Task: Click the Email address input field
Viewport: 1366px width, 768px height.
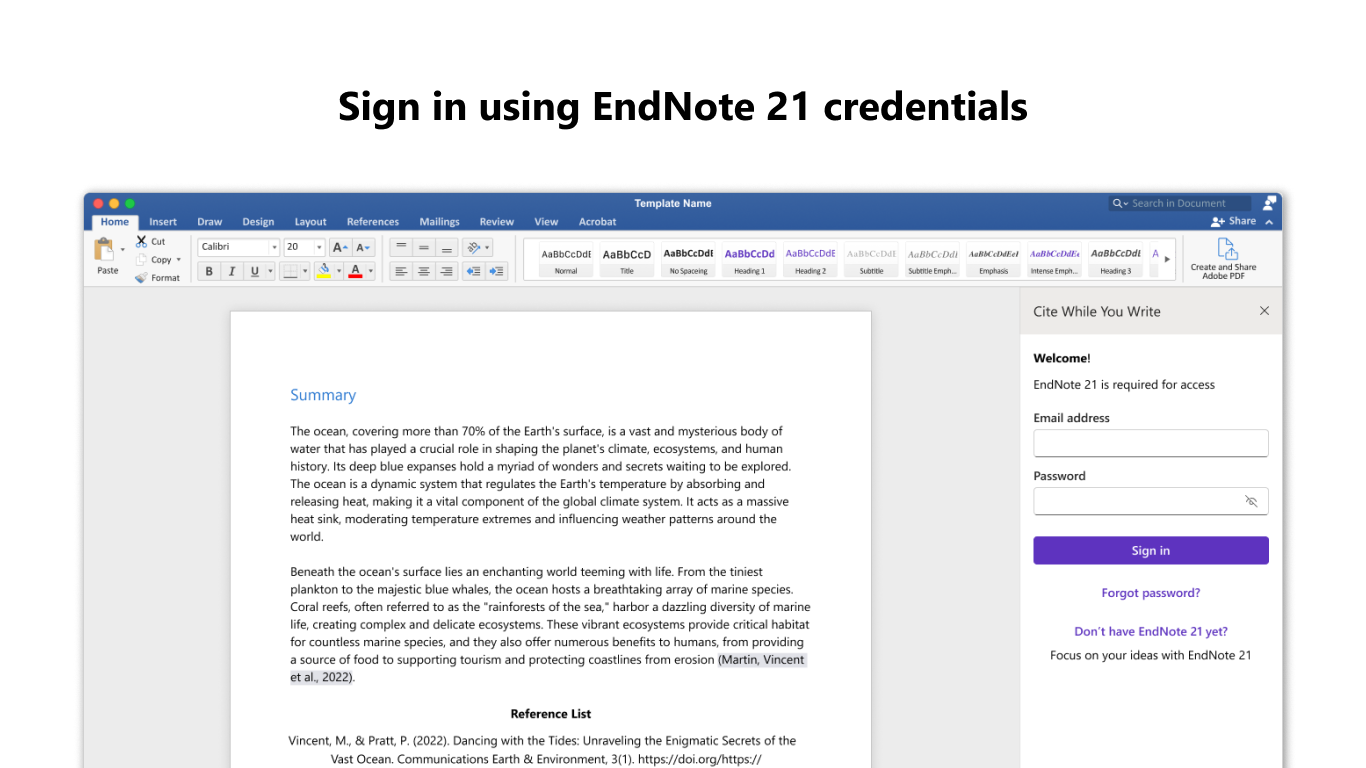Action: (1151, 443)
